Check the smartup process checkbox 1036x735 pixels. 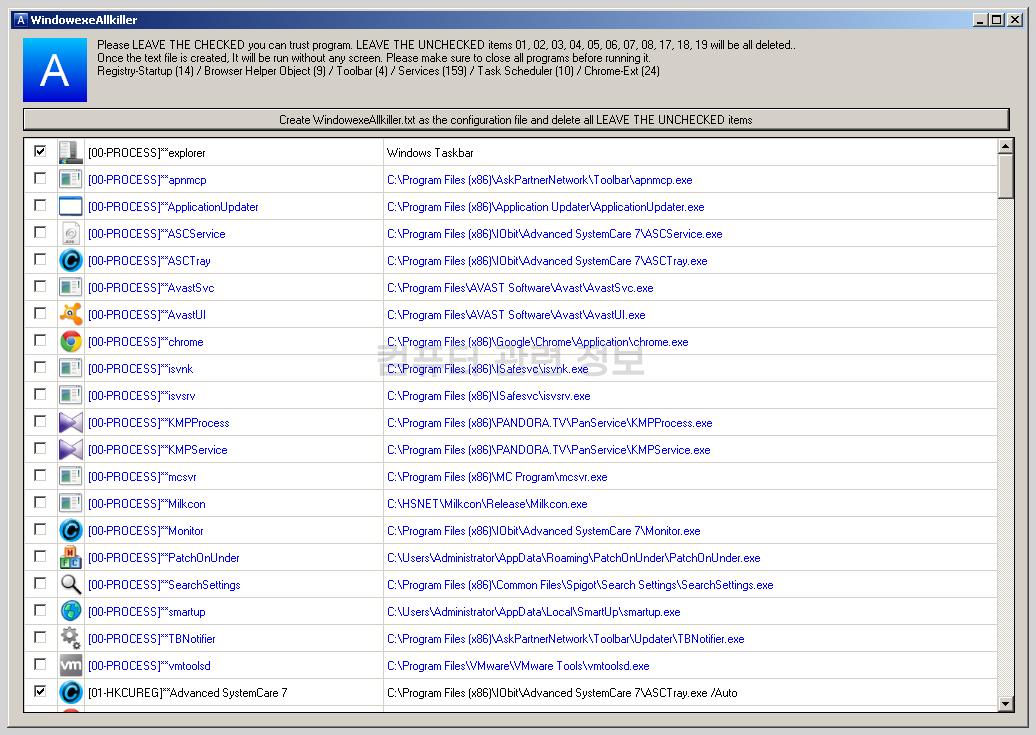[x=40, y=610]
